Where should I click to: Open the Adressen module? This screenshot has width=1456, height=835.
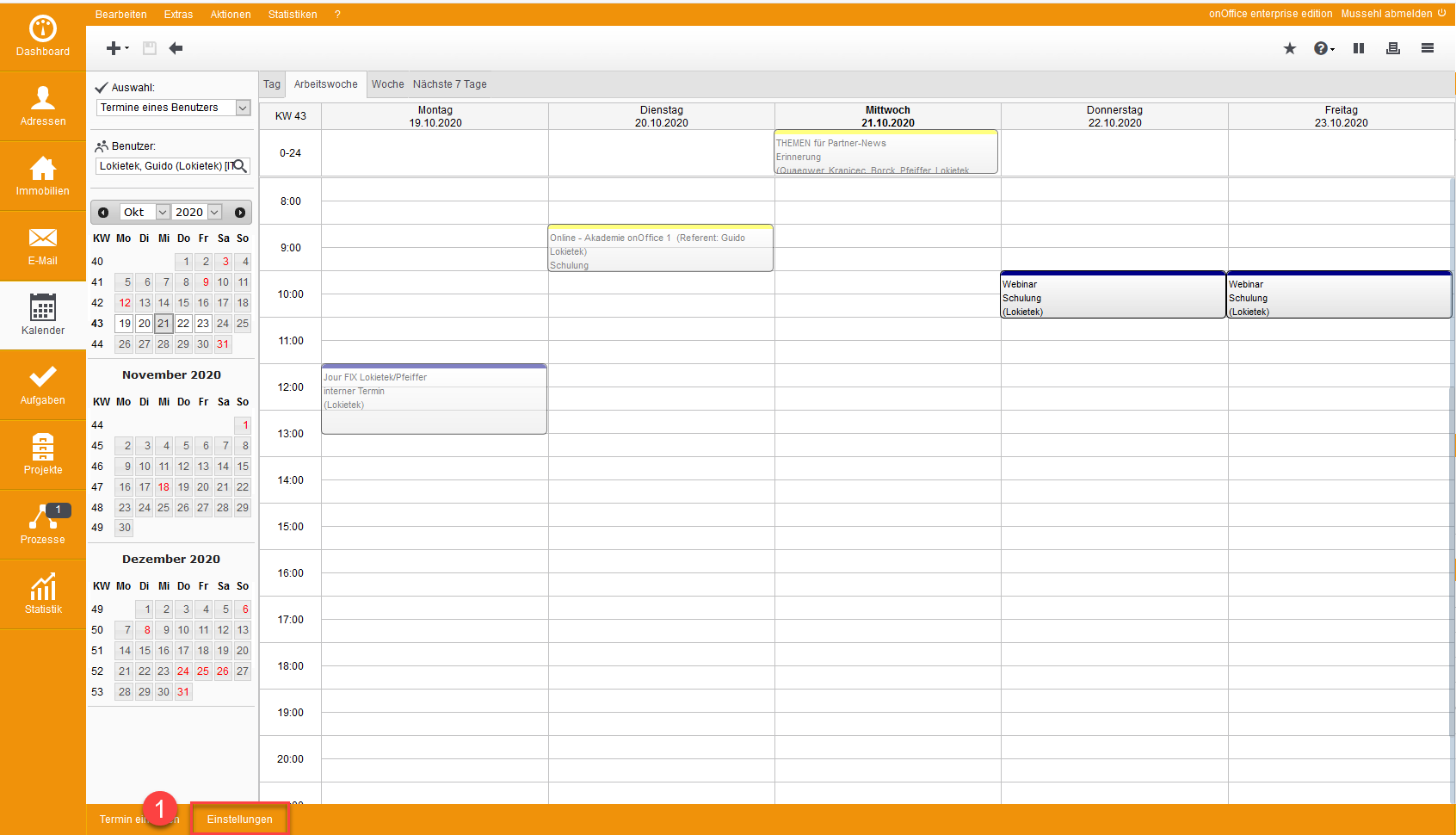[43, 106]
